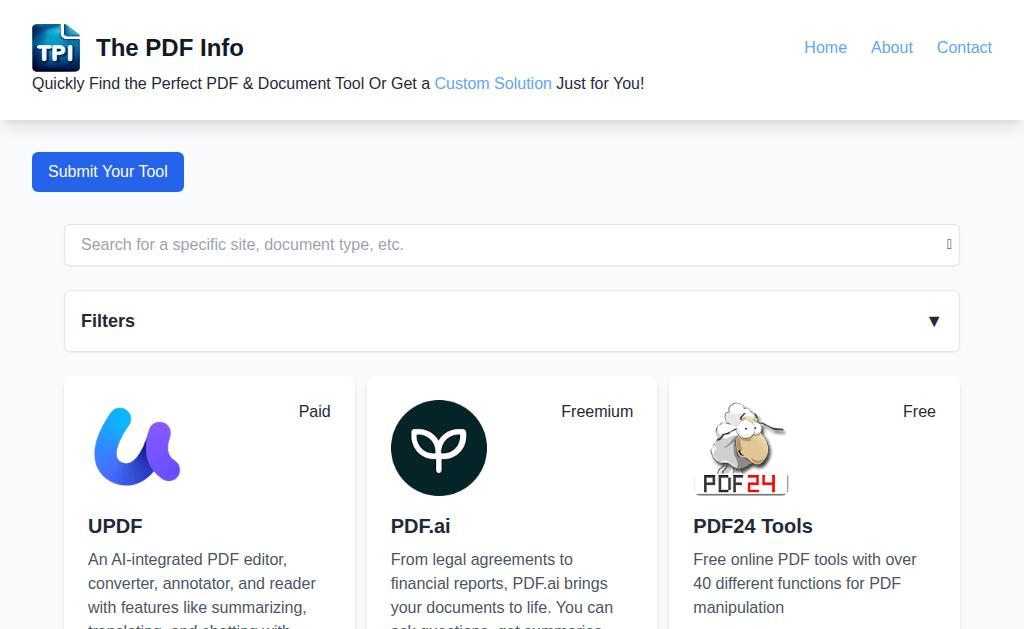Go to the Home page
Screen dimensions: 1024x629
825,48
